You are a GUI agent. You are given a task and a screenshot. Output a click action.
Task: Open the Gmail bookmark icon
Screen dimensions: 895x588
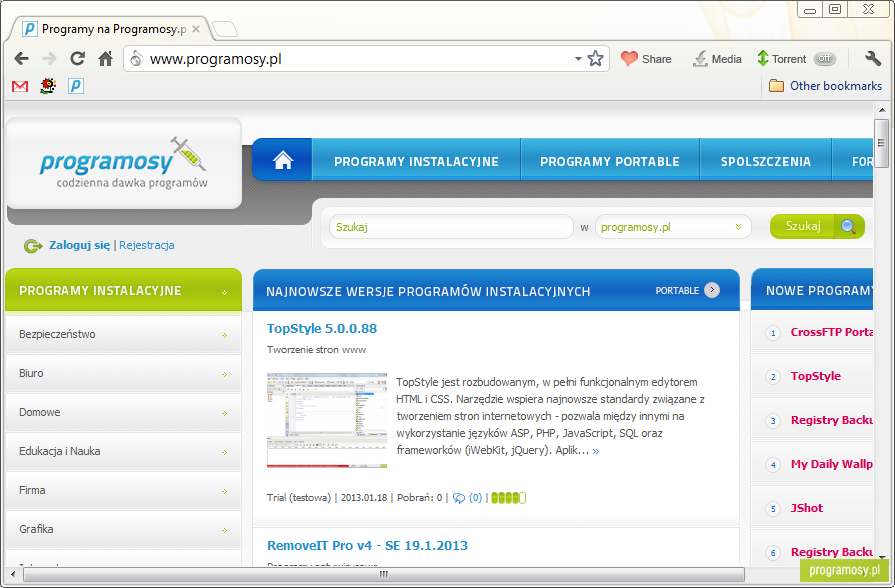[x=20, y=86]
